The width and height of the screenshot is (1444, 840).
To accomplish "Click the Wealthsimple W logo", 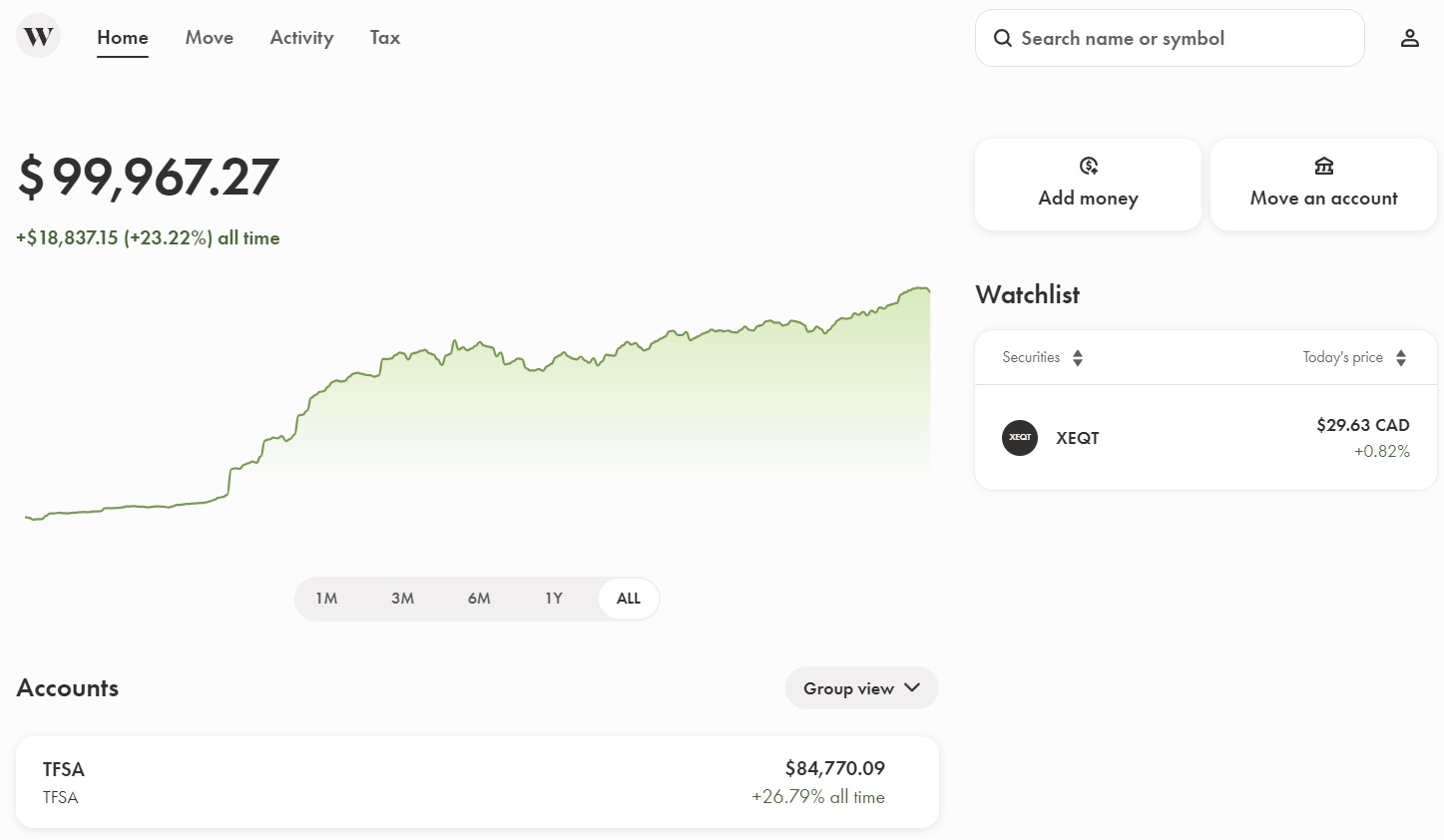I will point(38,36).
